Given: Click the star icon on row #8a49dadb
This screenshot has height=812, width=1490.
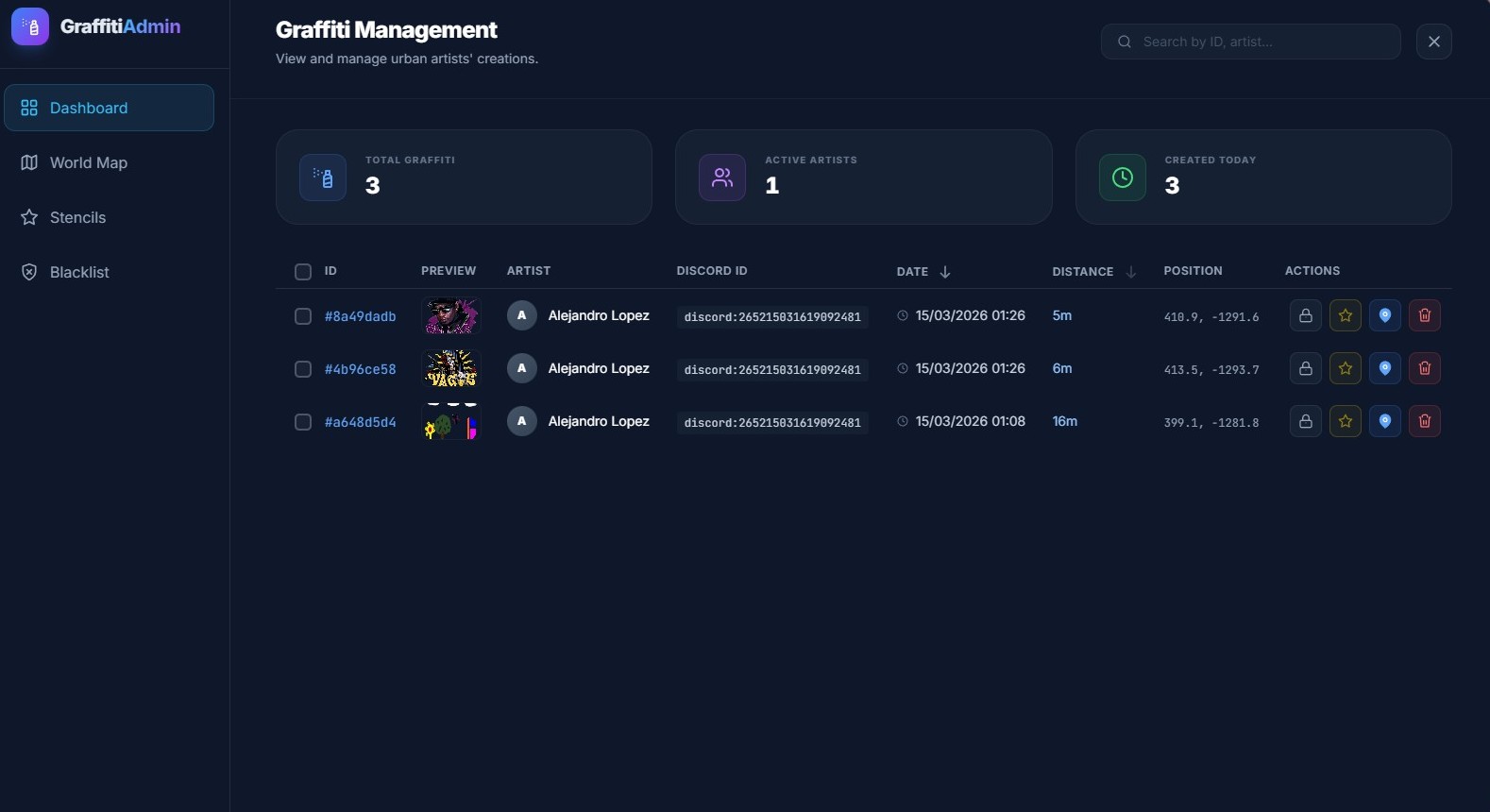Looking at the screenshot, I should coord(1345,315).
